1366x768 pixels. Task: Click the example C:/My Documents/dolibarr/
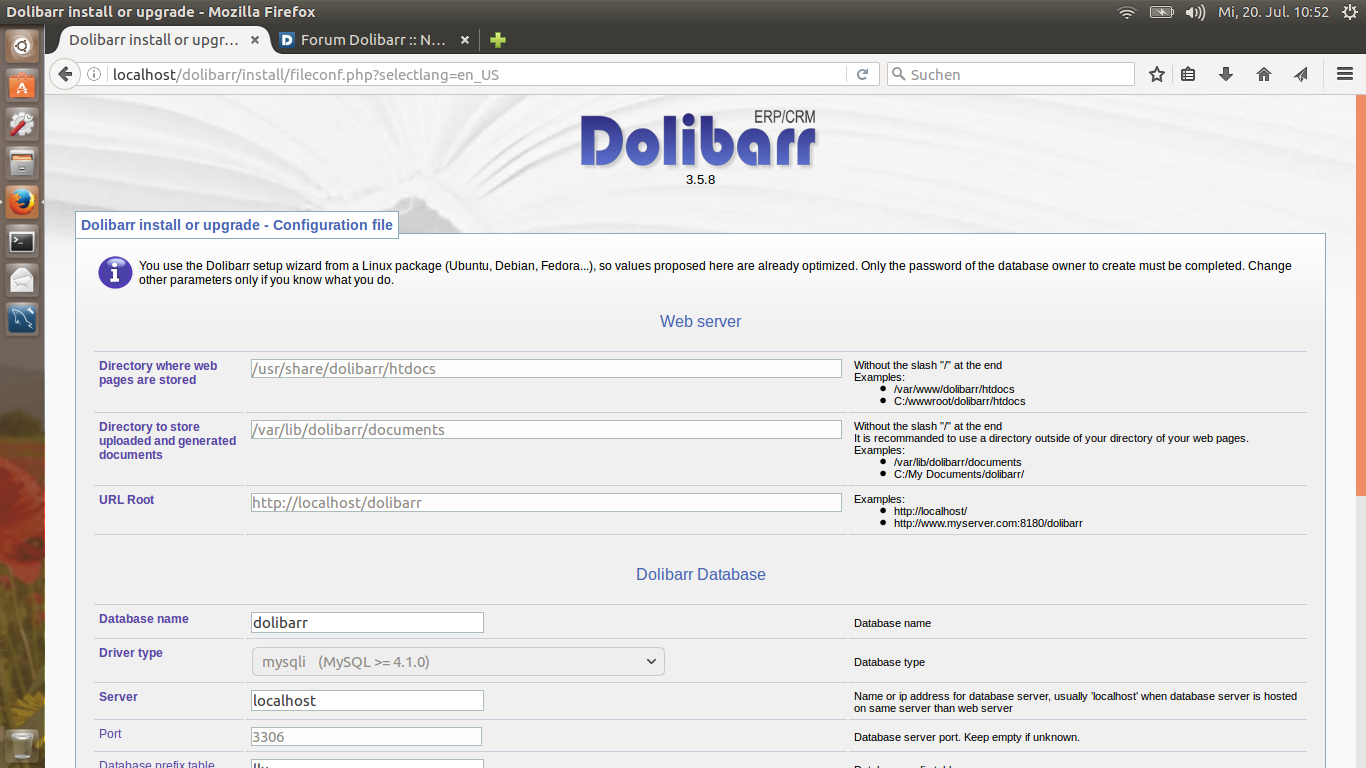pos(959,474)
